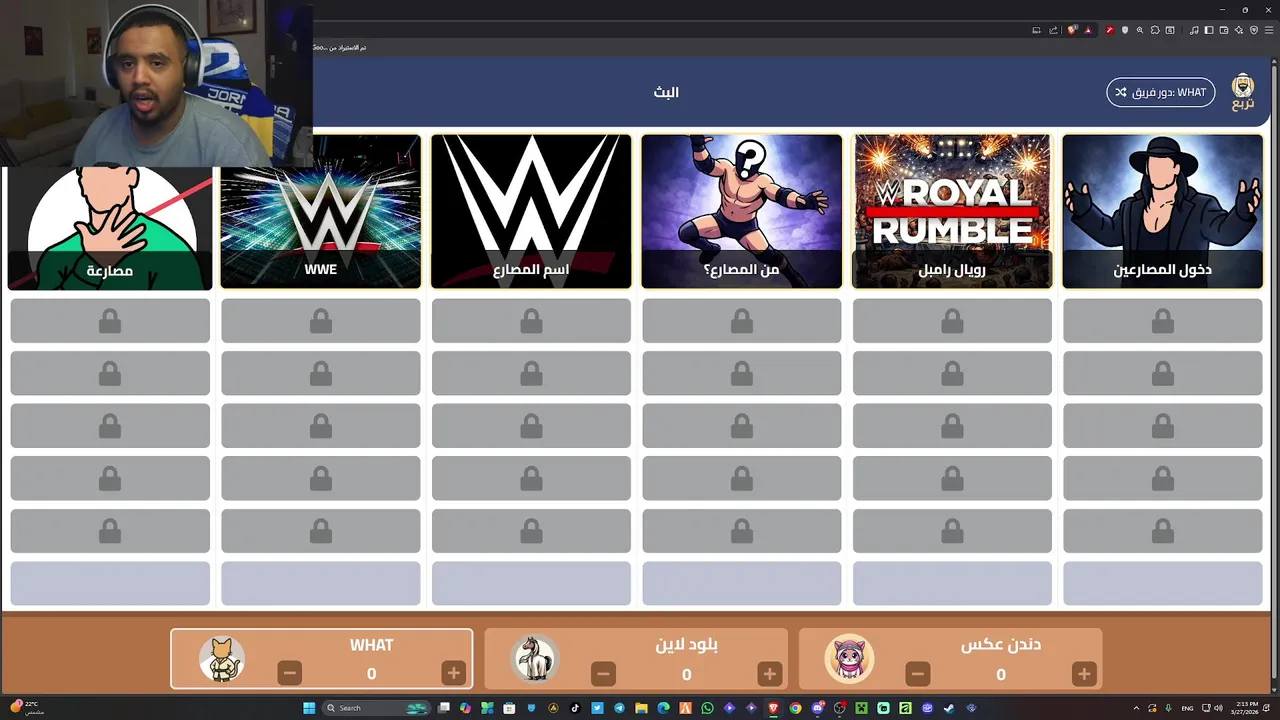Click the WHAT team cat avatar

tap(221, 659)
